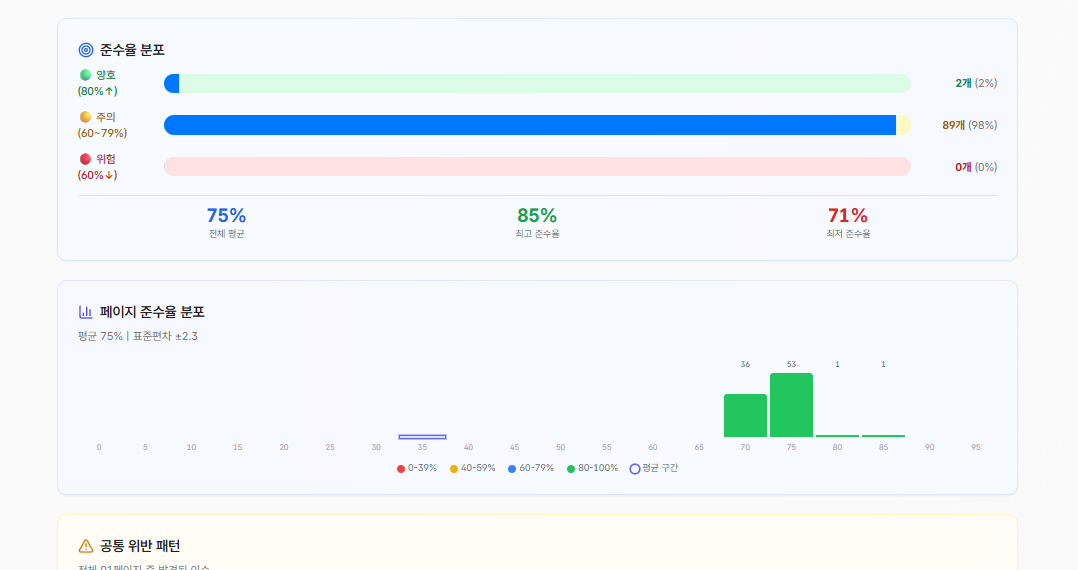Click the 평균 75% | 표준편차 ±2.3 text

[138, 336]
